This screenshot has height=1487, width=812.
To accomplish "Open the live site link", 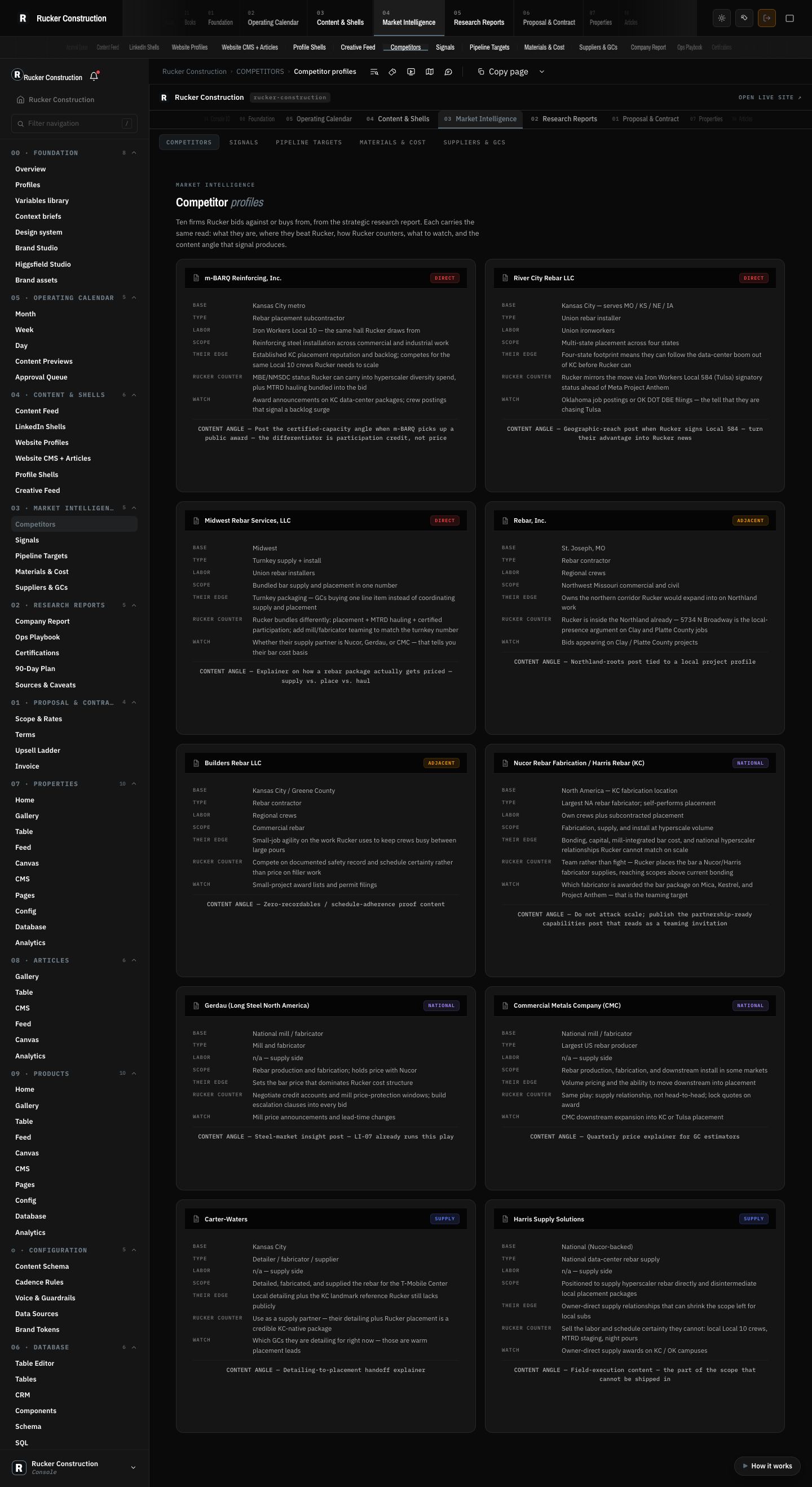I will pyautogui.click(x=770, y=98).
